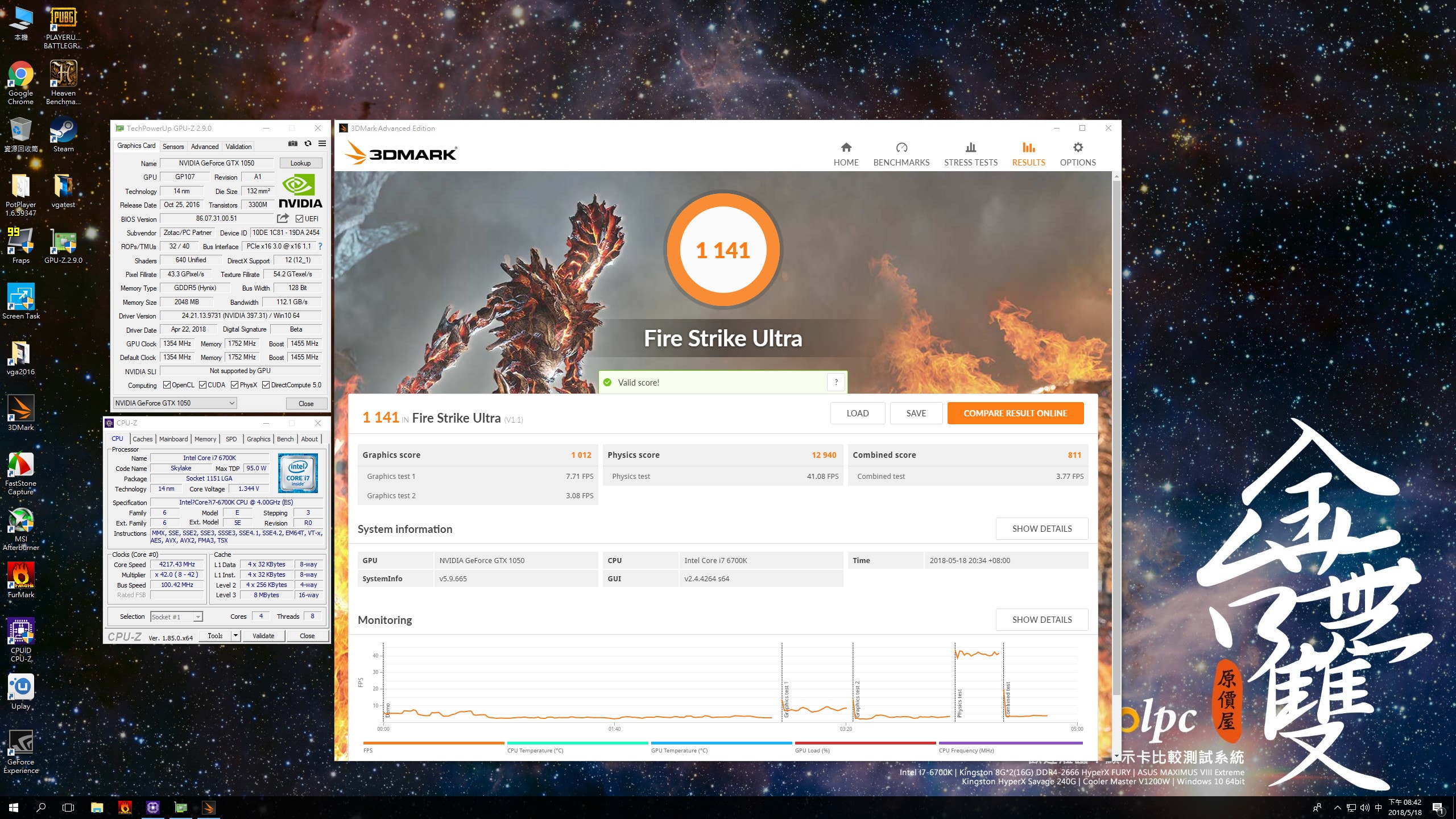
Task: Show details for System information
Action: [x=1041, y=529]
